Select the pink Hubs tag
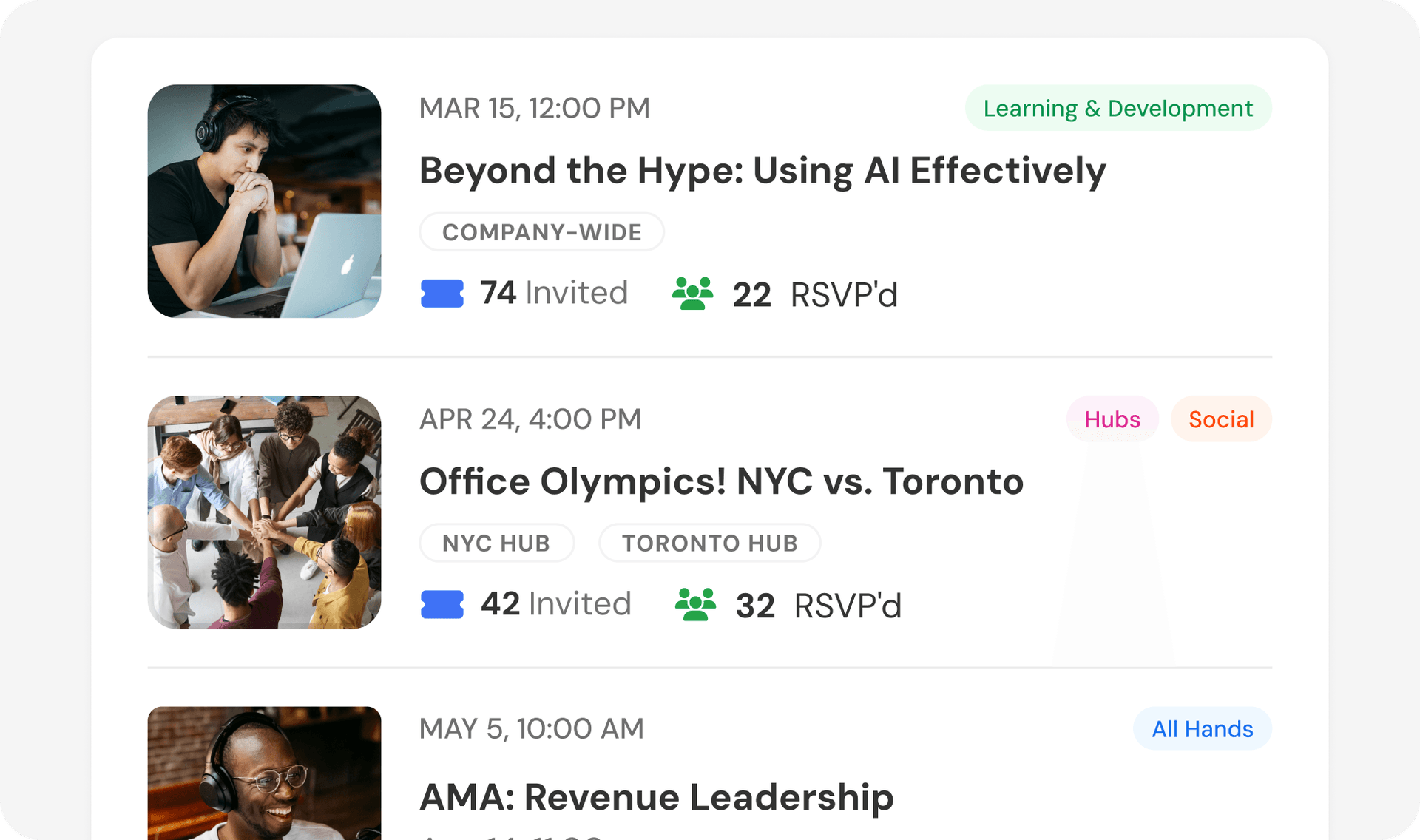This screenshot has width=1420, height=840. click(1112, 419)
